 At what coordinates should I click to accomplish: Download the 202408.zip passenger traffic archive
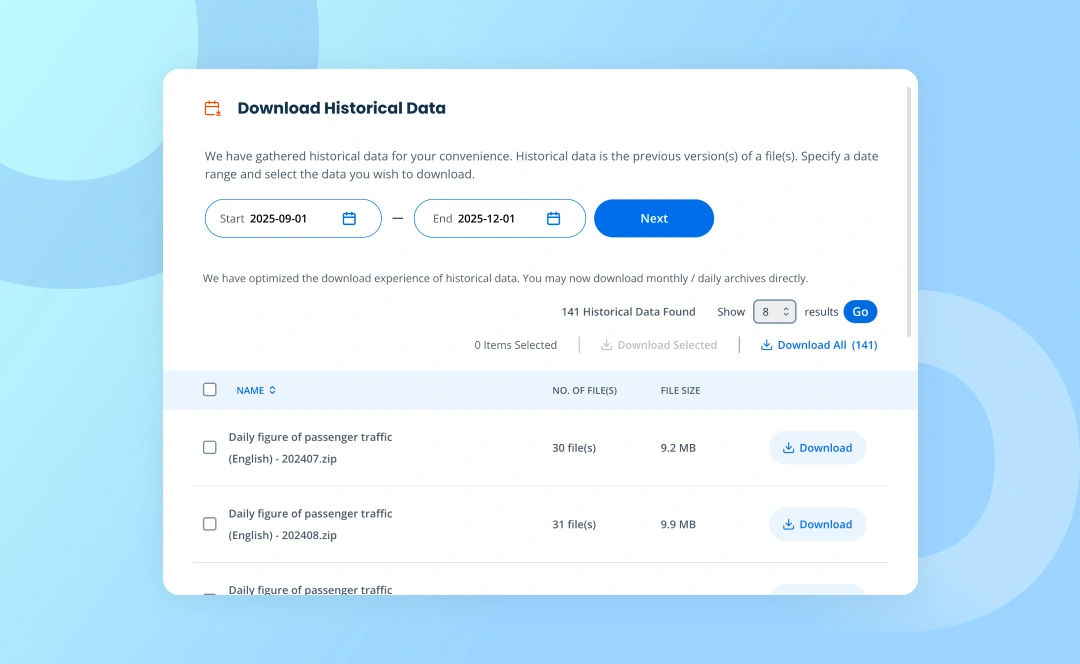pyautogui.click(x=818, y=524)
